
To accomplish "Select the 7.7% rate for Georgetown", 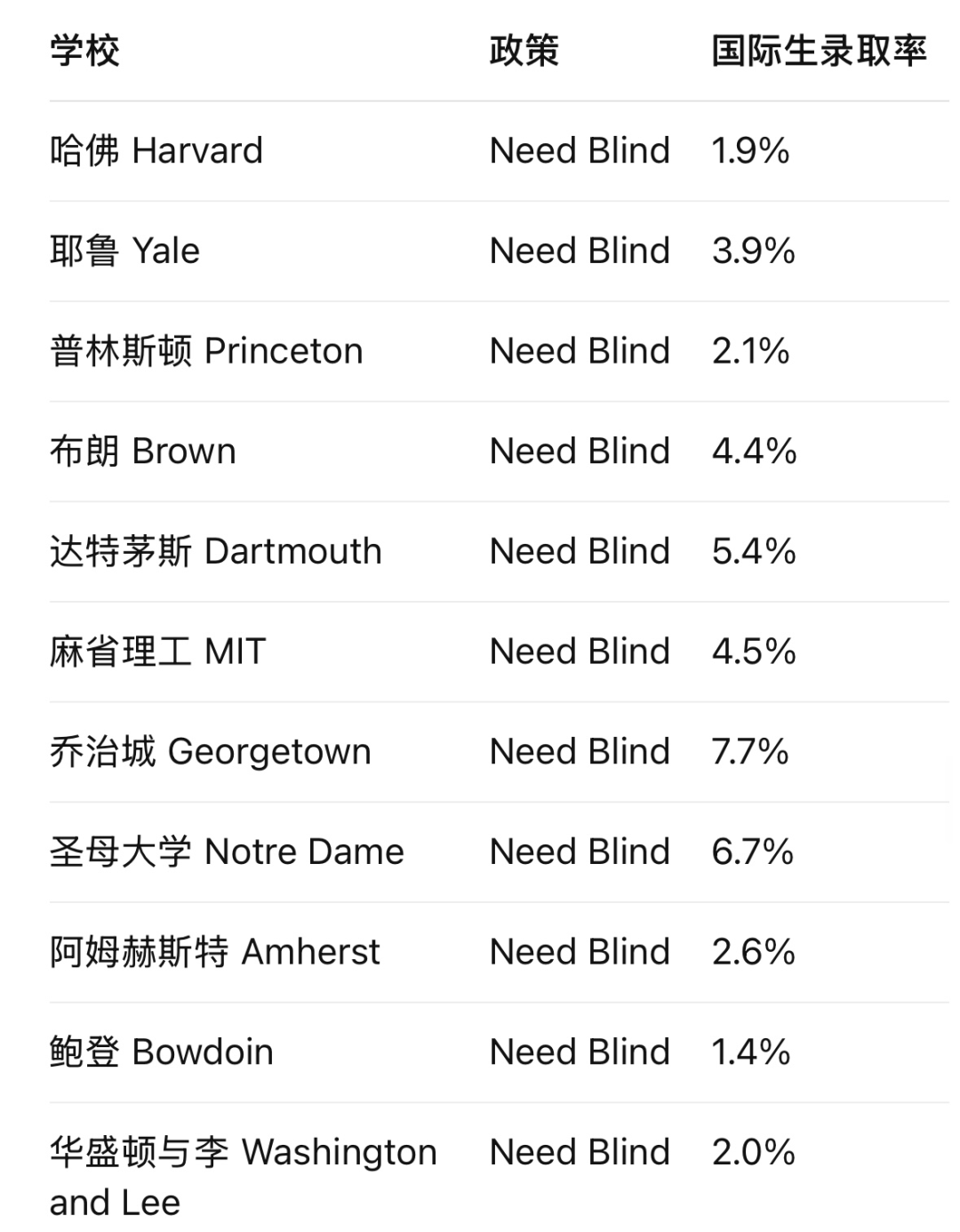I will pyautogui.click(x=750, y=752).
